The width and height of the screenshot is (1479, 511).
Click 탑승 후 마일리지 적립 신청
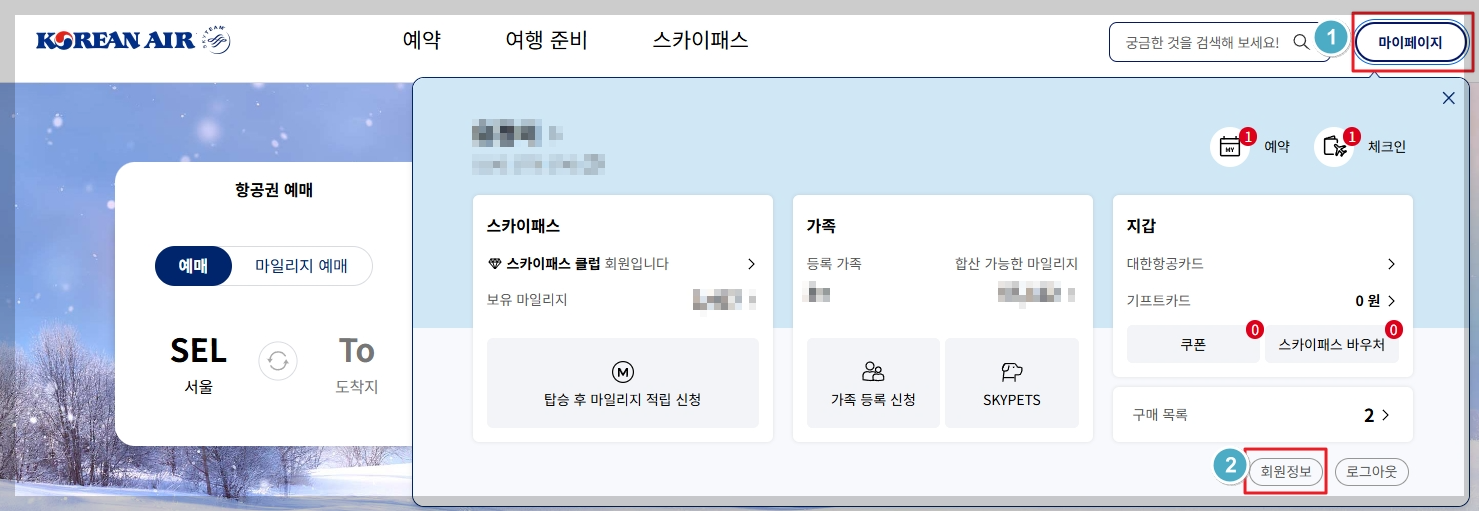(x=622, y=383)
